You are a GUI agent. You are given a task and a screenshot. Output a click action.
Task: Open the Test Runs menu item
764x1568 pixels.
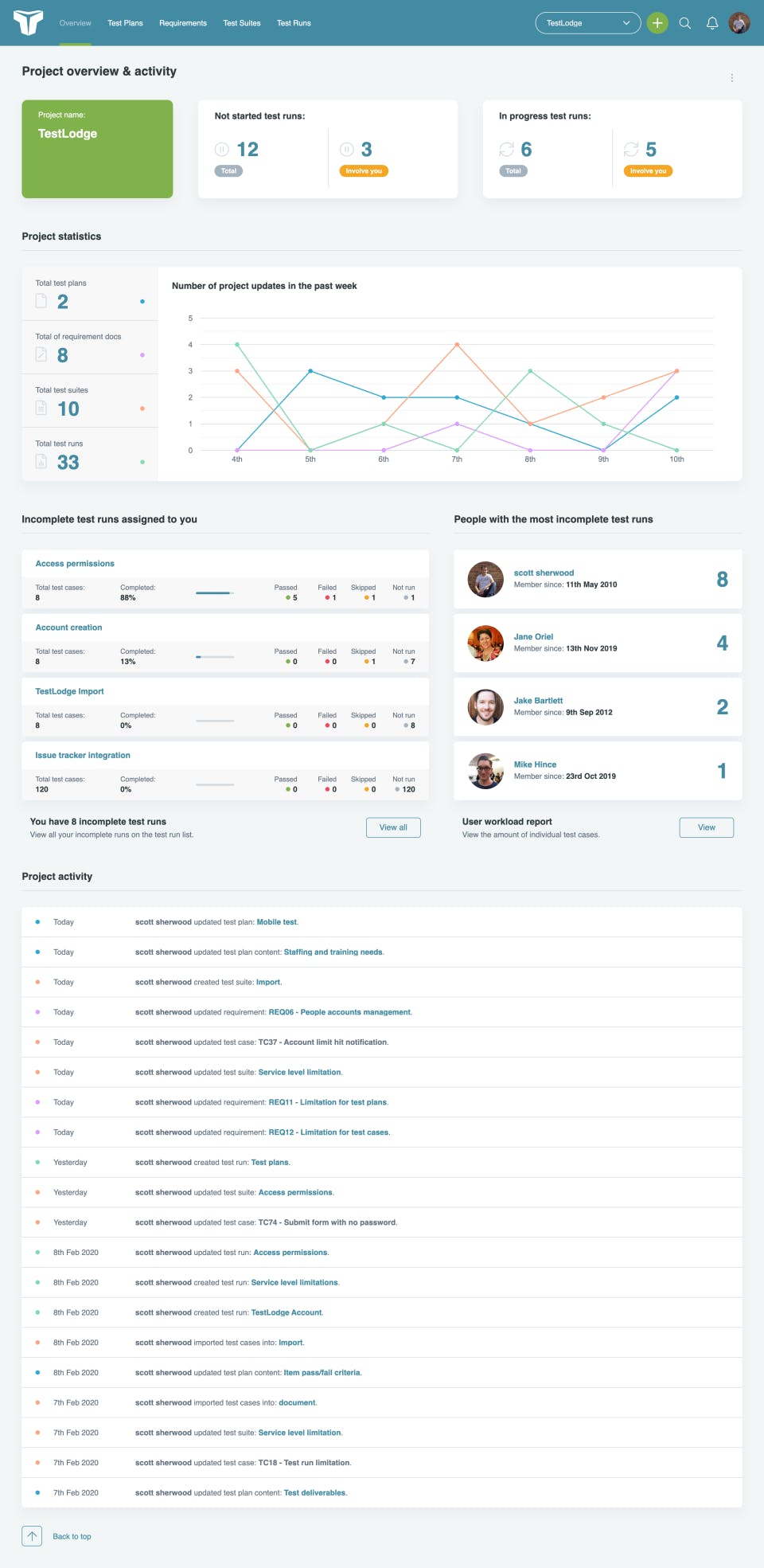click(294, 23)
